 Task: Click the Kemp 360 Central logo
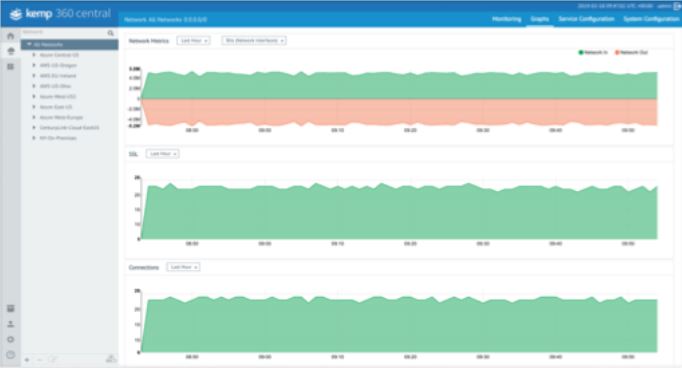(x=60, y=14)
